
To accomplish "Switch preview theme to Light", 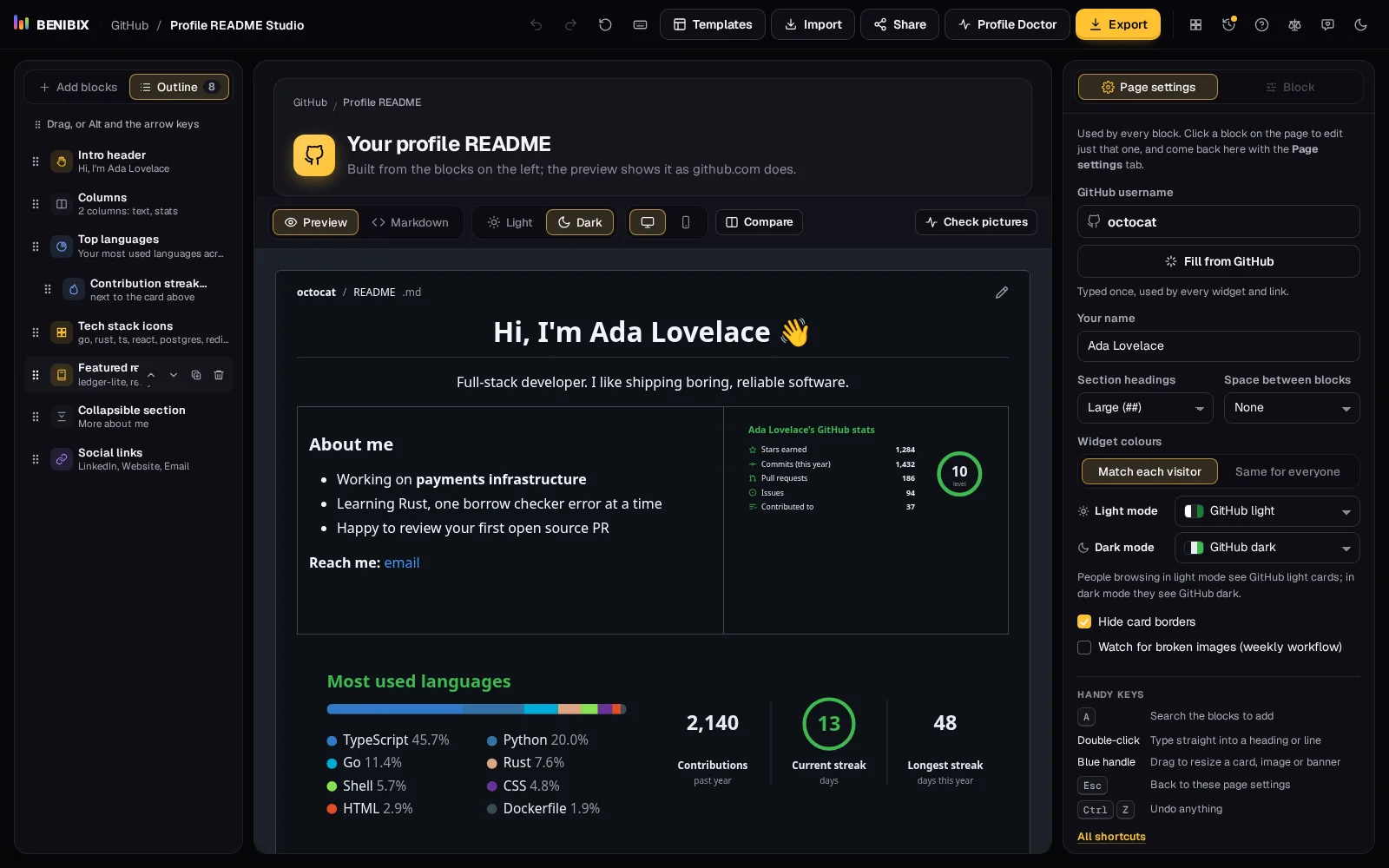I will pyautogui.click(x=510, y=222).
